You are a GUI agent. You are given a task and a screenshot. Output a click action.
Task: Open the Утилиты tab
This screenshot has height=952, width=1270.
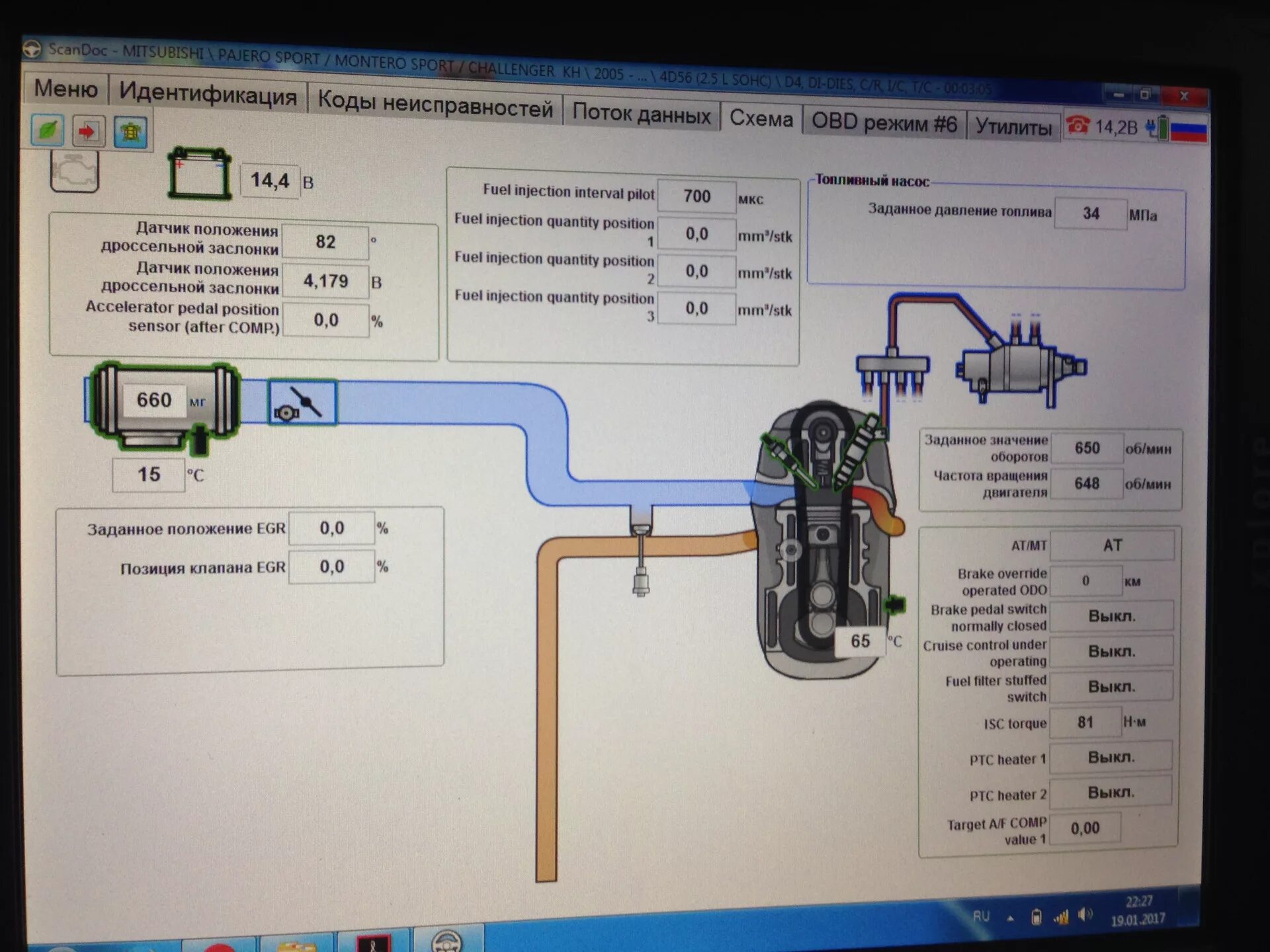coord(1013,126)
